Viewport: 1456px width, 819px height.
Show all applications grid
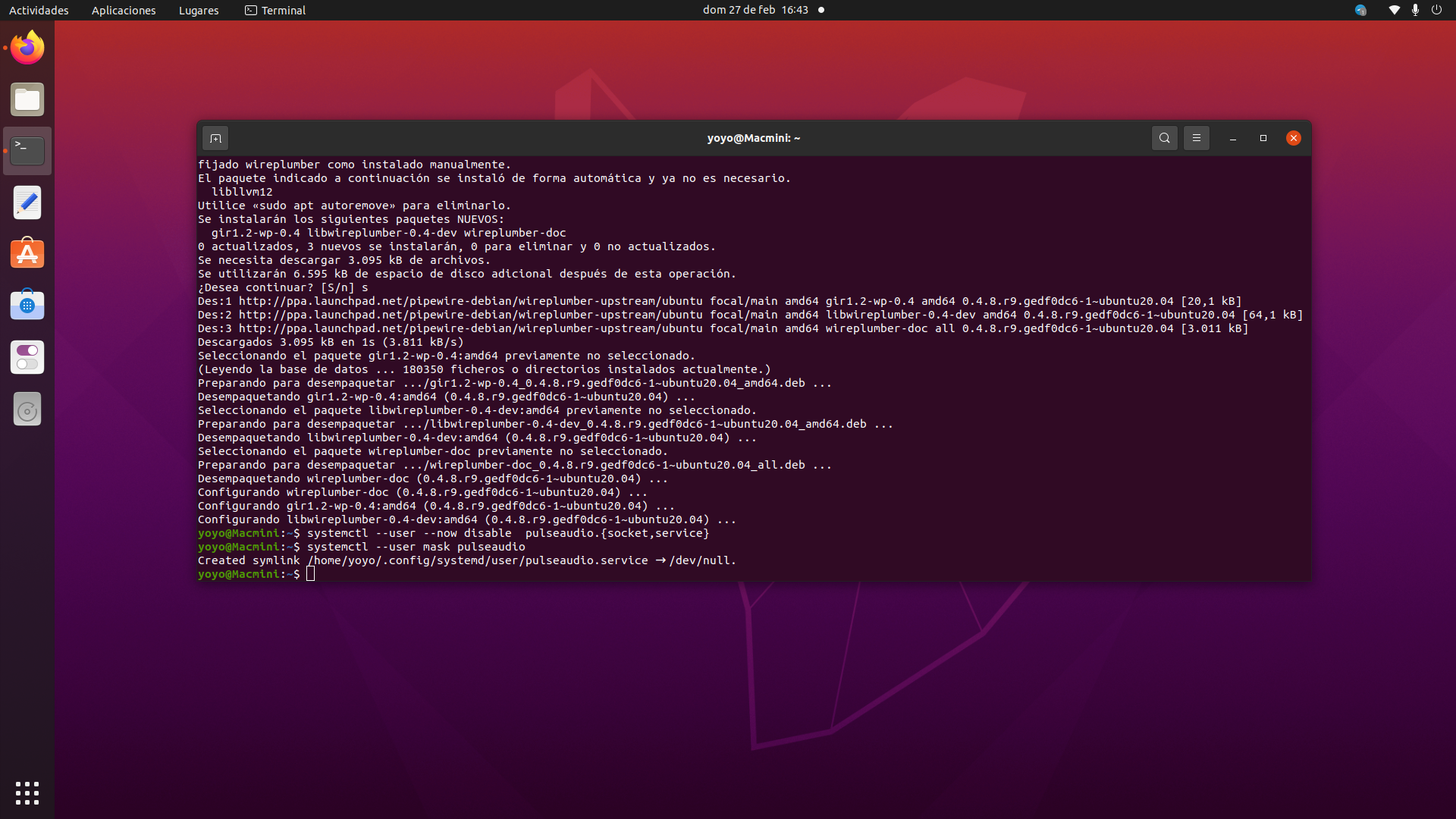pyautogui.click(x=27, y=792)
